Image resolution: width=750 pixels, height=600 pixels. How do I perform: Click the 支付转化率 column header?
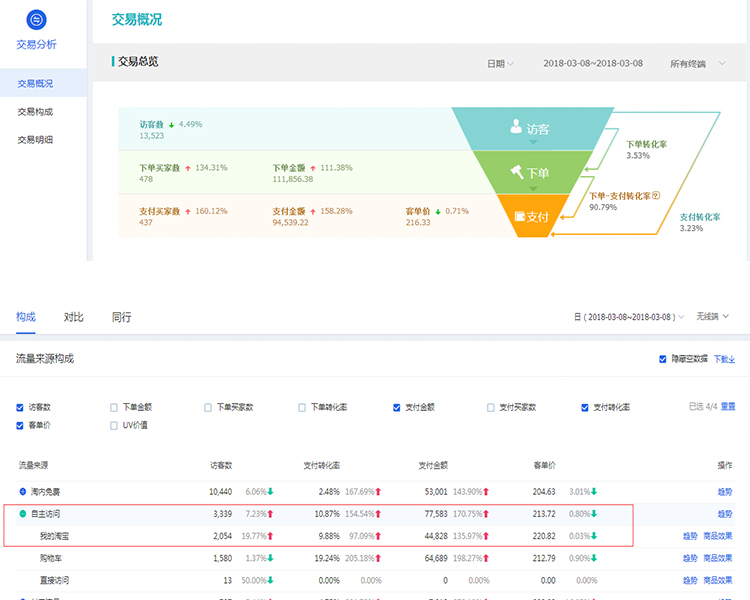(322, 465)
